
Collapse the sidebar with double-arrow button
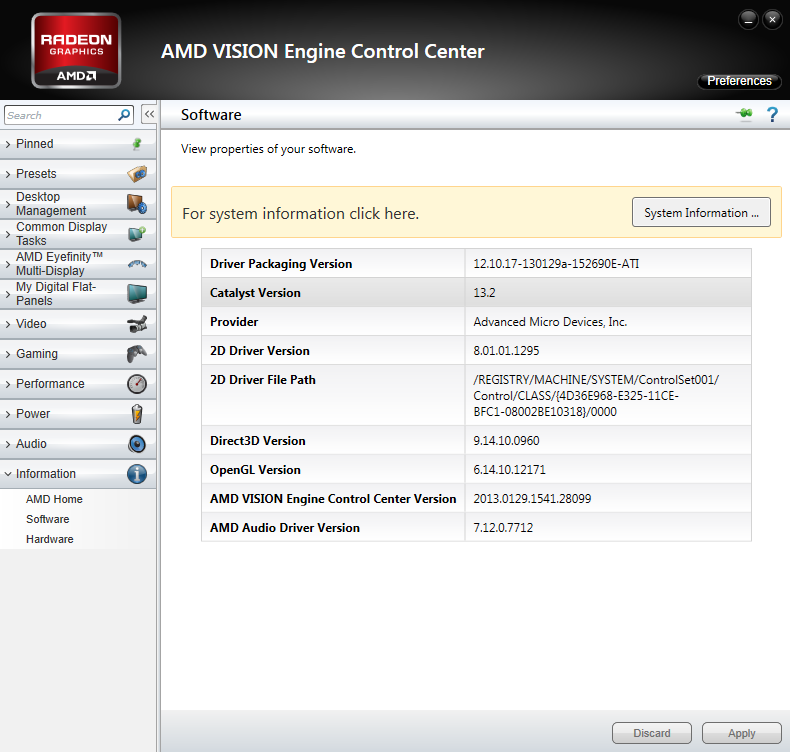tap(149, 114)
